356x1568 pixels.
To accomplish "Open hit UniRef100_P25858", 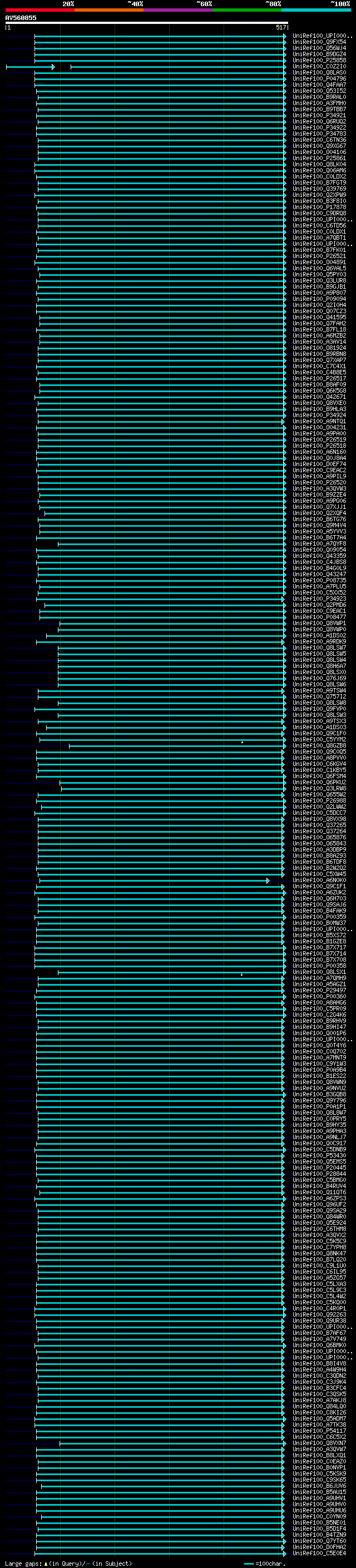I will pos(319,60).
